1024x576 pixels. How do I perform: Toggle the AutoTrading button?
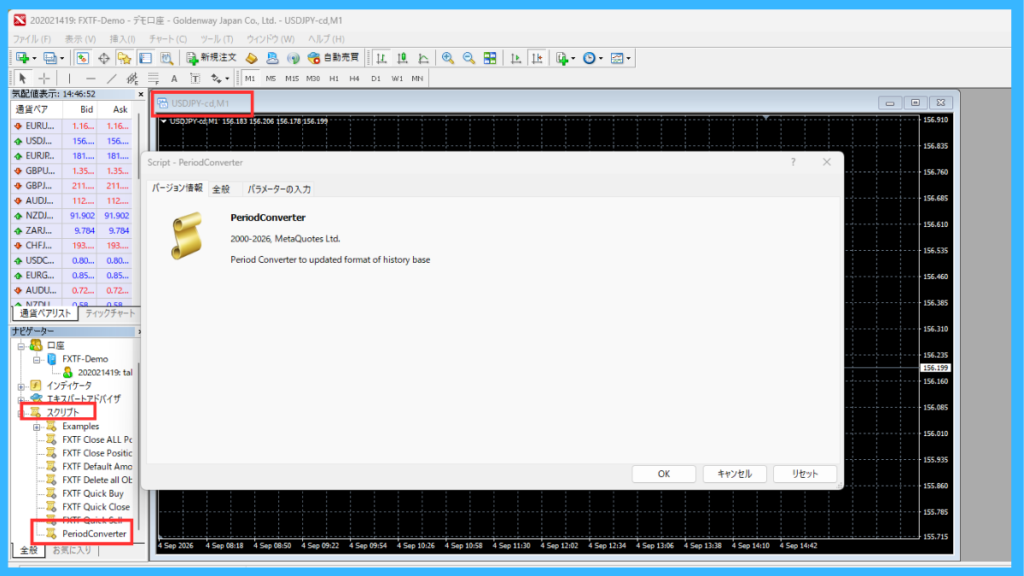(x=333, y=58)
